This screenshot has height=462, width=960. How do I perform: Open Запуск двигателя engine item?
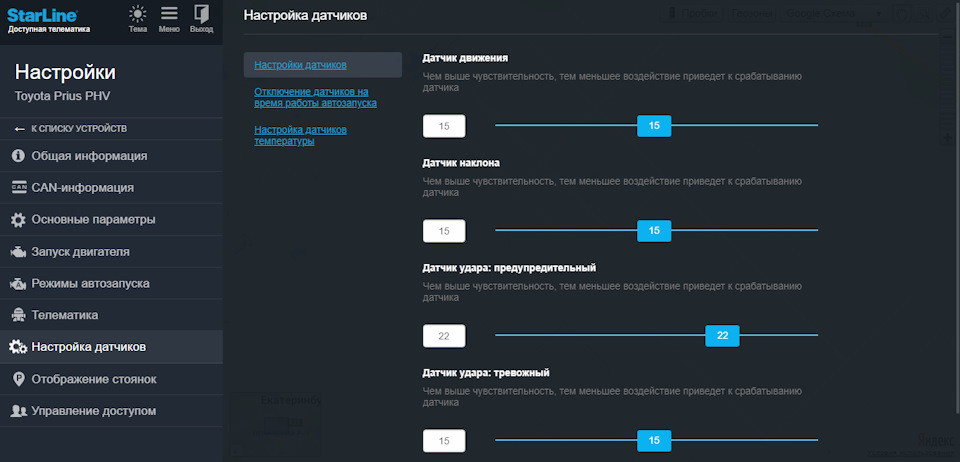111,251
